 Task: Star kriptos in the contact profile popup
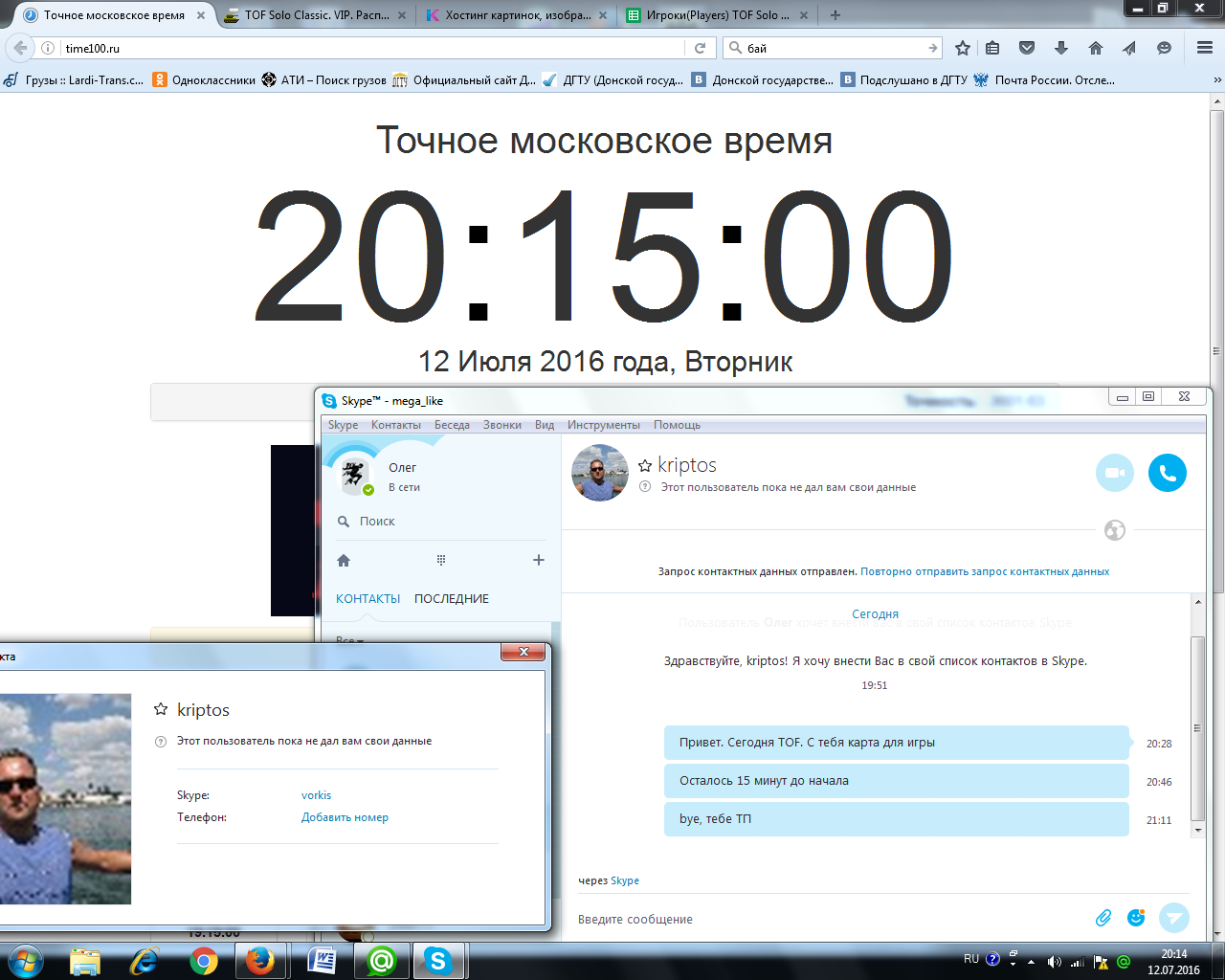tap(161, 709)
